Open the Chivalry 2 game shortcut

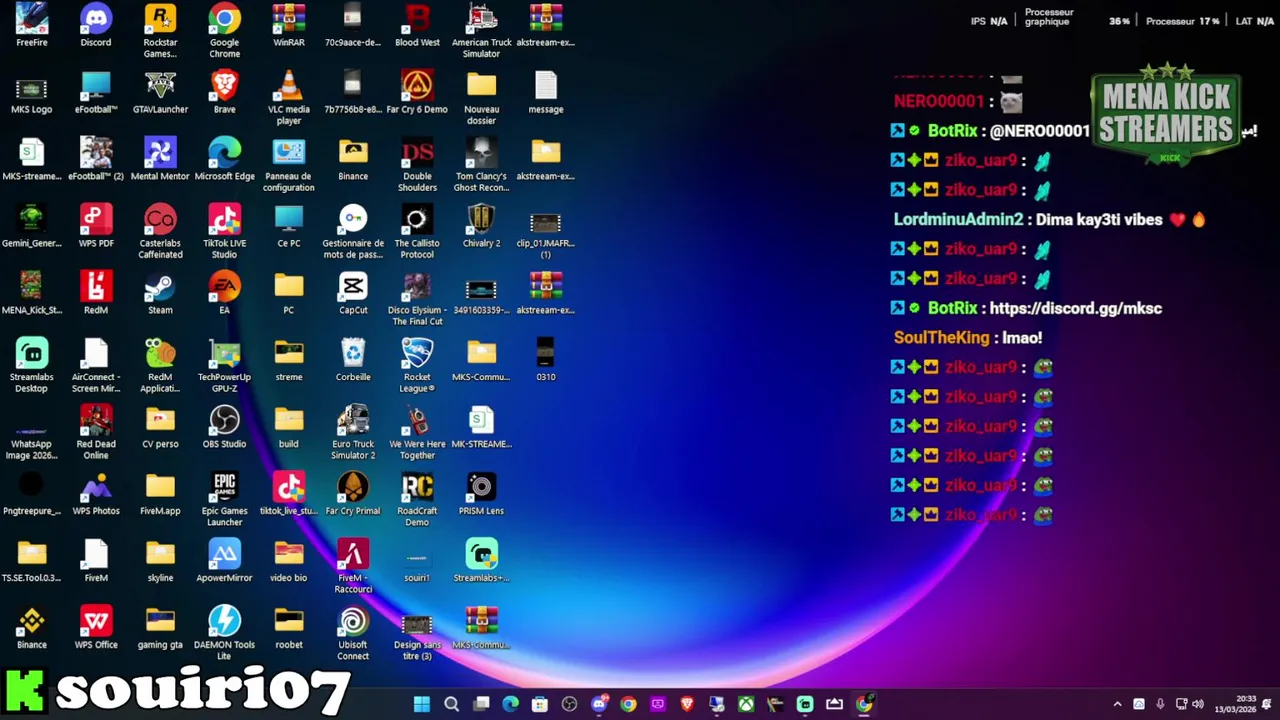coord(481,226)
